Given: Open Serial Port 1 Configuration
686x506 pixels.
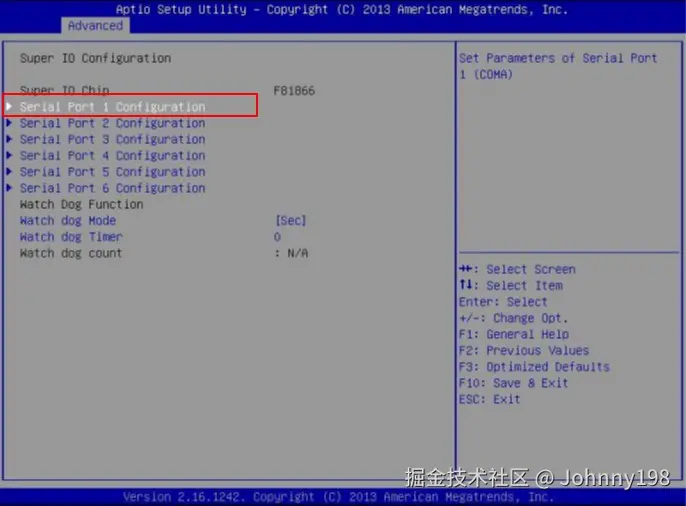Looking at the screenshot, I should 112,107.
